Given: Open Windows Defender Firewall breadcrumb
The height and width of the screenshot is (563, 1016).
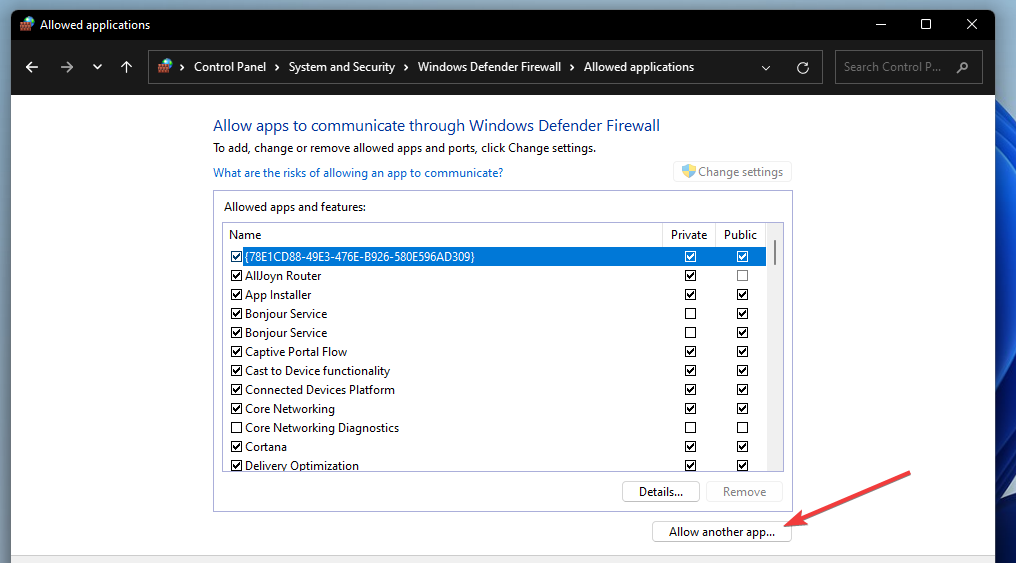Looking at the screenshot, I should coord(489,67).
